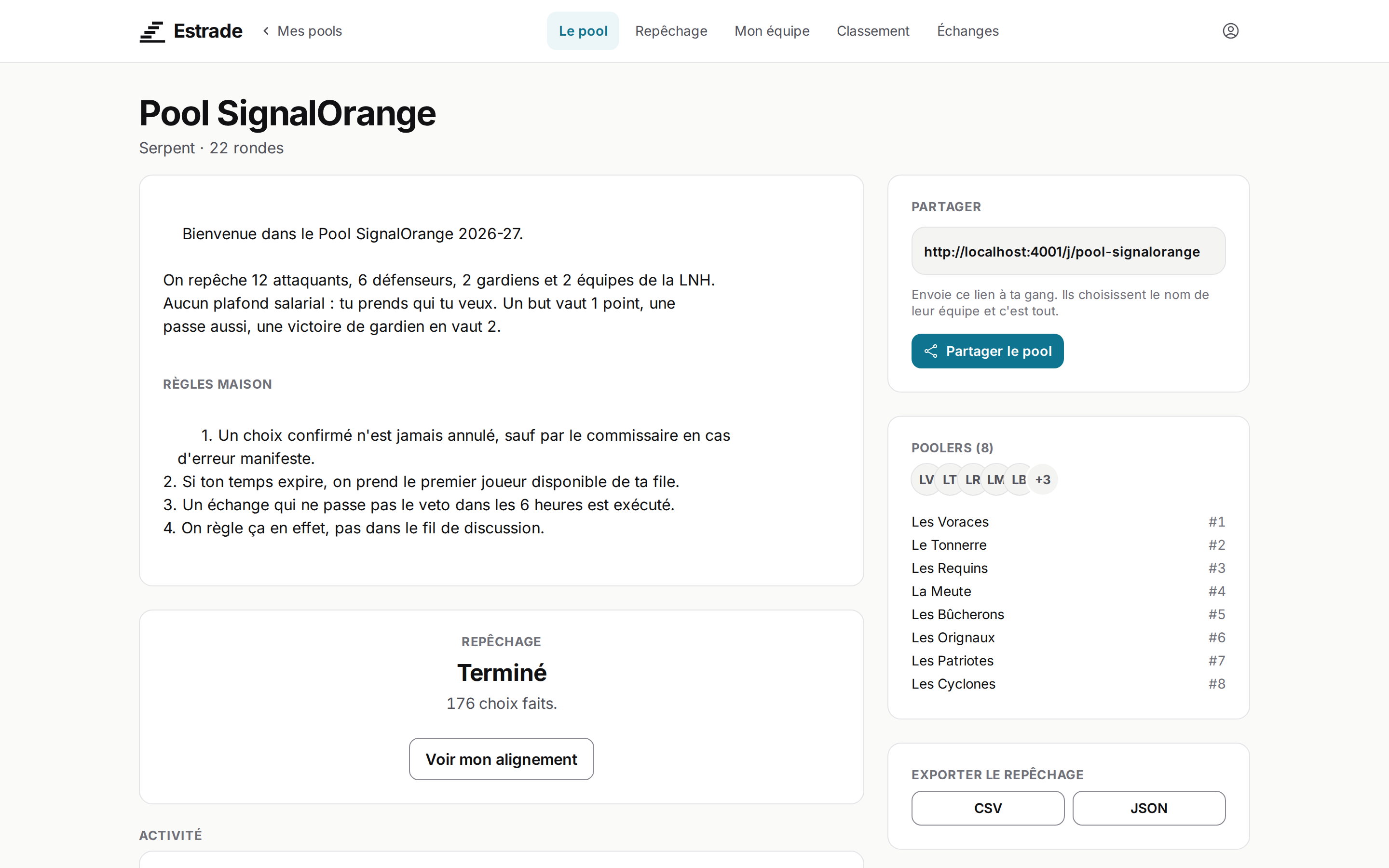Click the Voir mon alignement button
This screenshot has height=868, width=1389.
coord(501,759)
